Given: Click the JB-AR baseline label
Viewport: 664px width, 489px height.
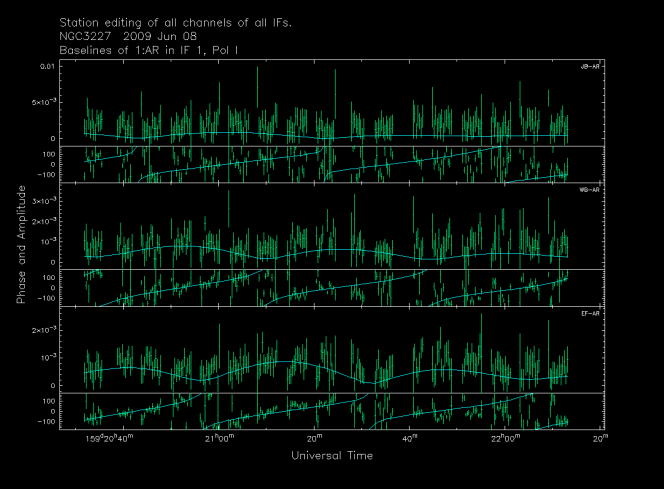Looking at the screenshot, I should pos(590,67).
